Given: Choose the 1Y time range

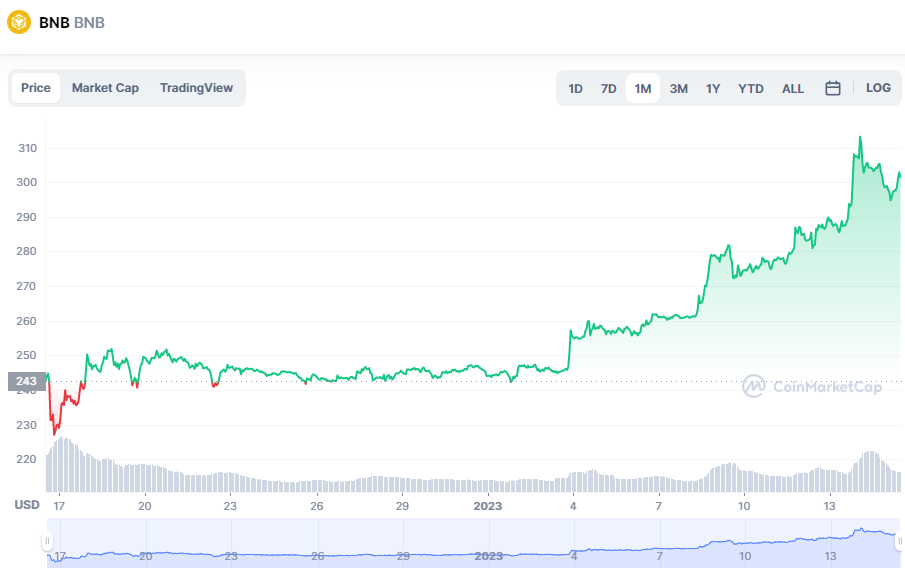Looking at the screenshot, I should [x=713, y=88].
